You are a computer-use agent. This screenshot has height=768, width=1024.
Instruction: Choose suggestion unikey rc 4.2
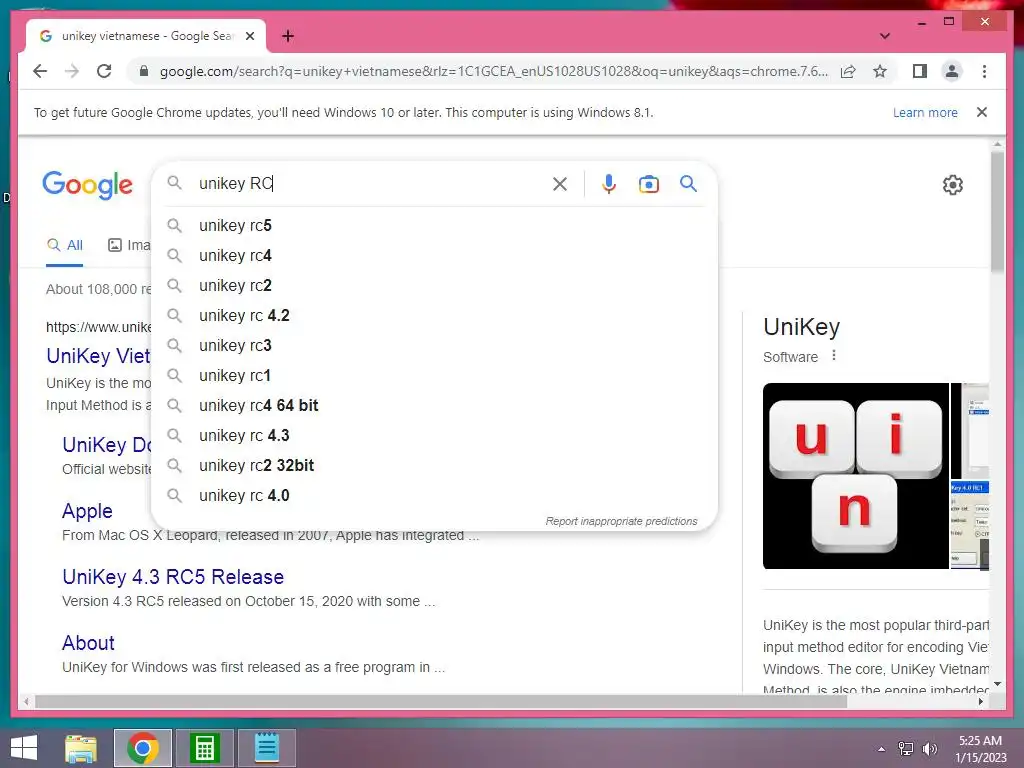point(434,315)
